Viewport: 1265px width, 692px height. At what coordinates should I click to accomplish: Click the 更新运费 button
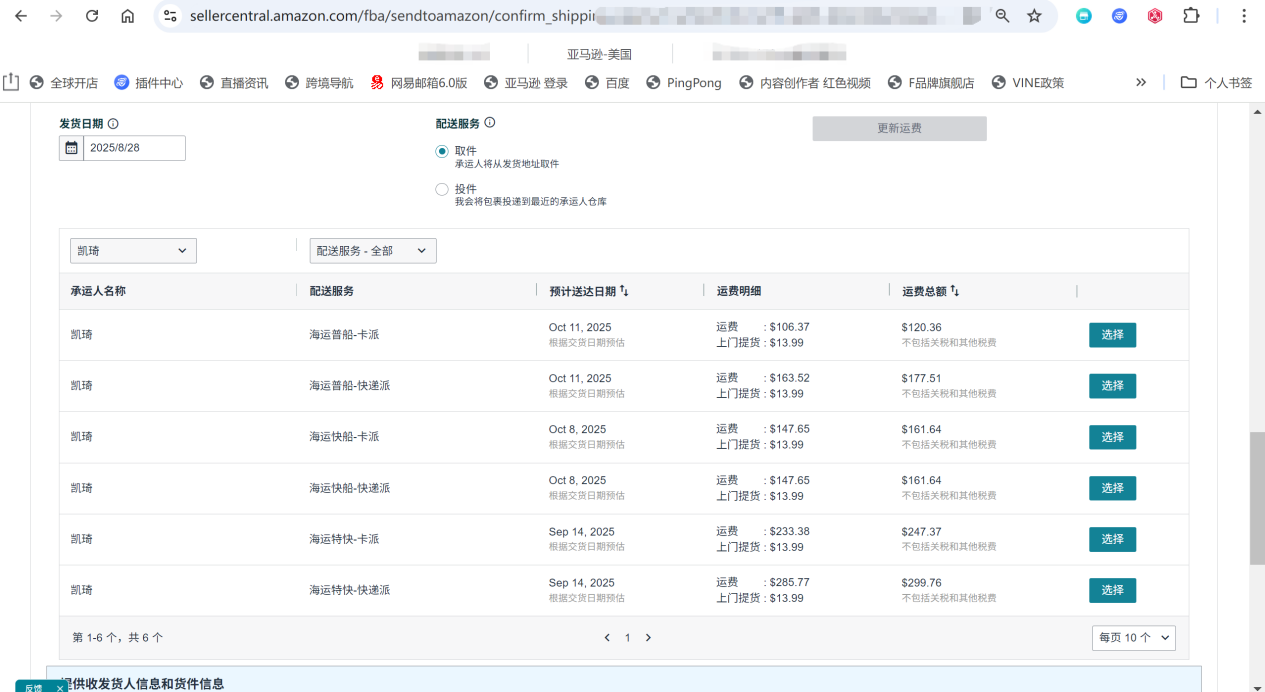(899, 128)
